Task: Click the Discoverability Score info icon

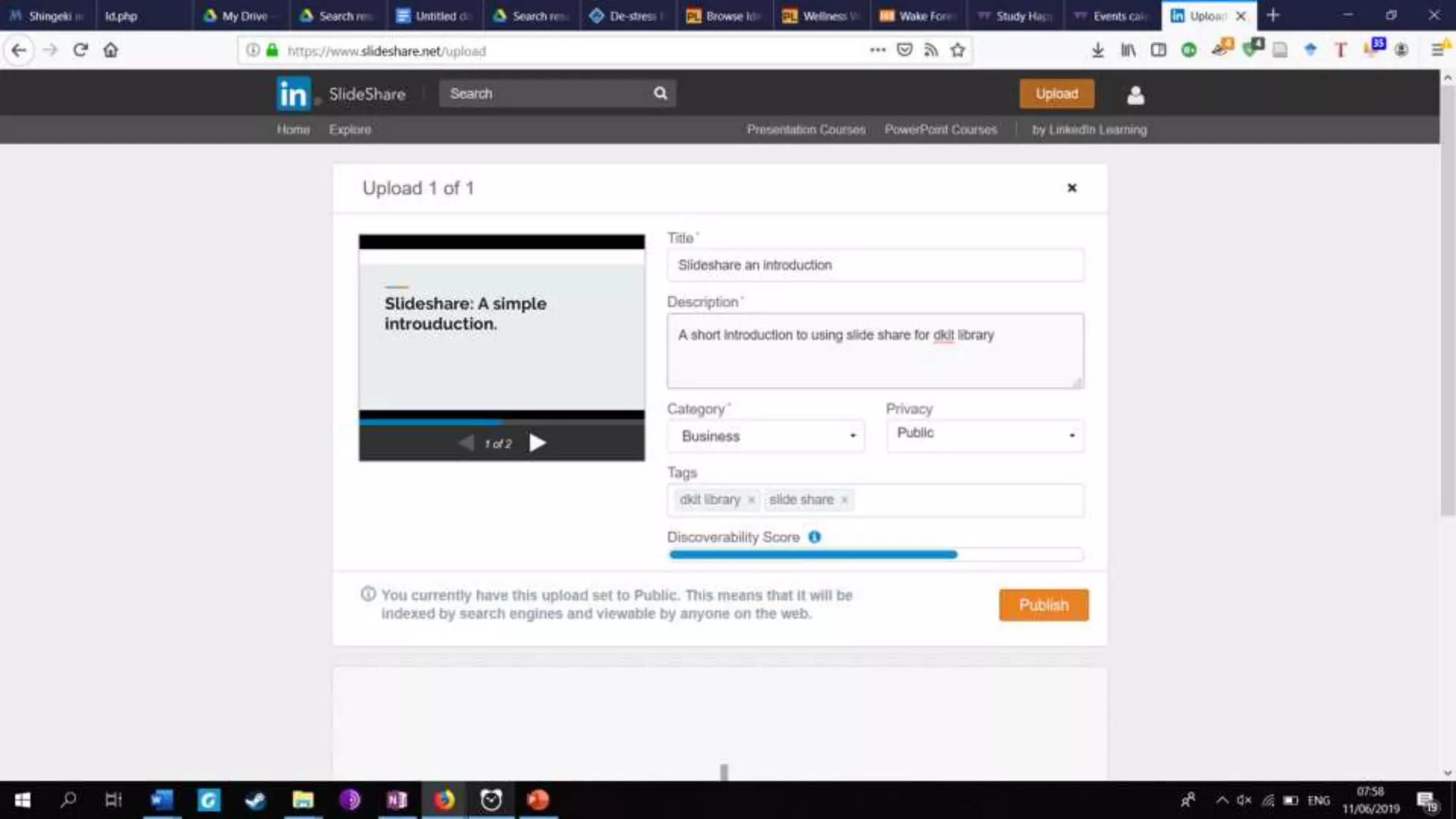Action: pos(815,537)
